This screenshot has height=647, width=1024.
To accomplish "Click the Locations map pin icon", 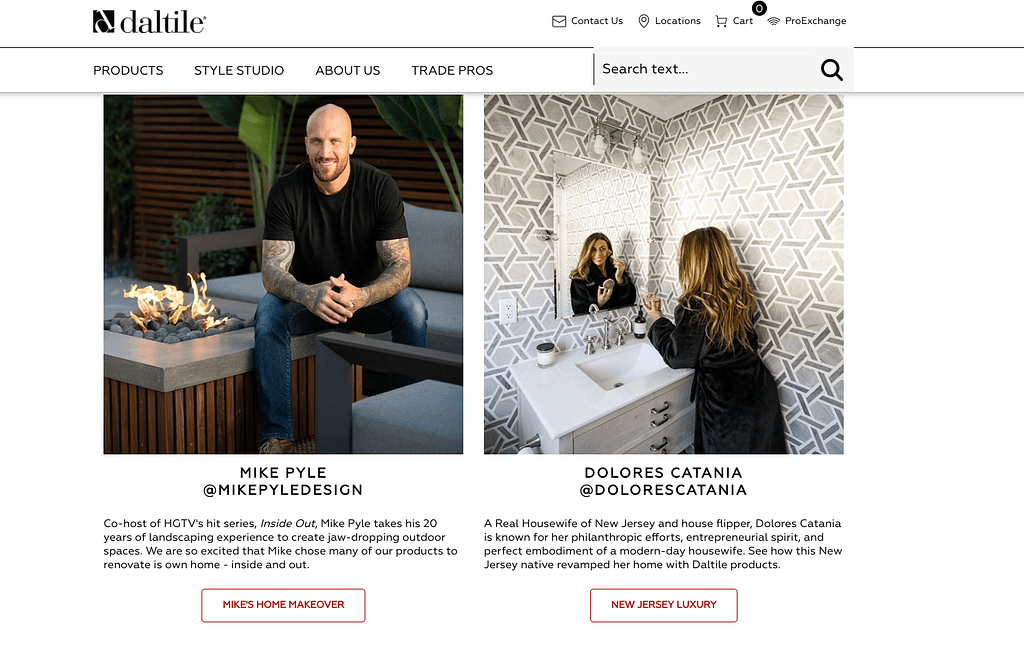I will tap(643, 22).
